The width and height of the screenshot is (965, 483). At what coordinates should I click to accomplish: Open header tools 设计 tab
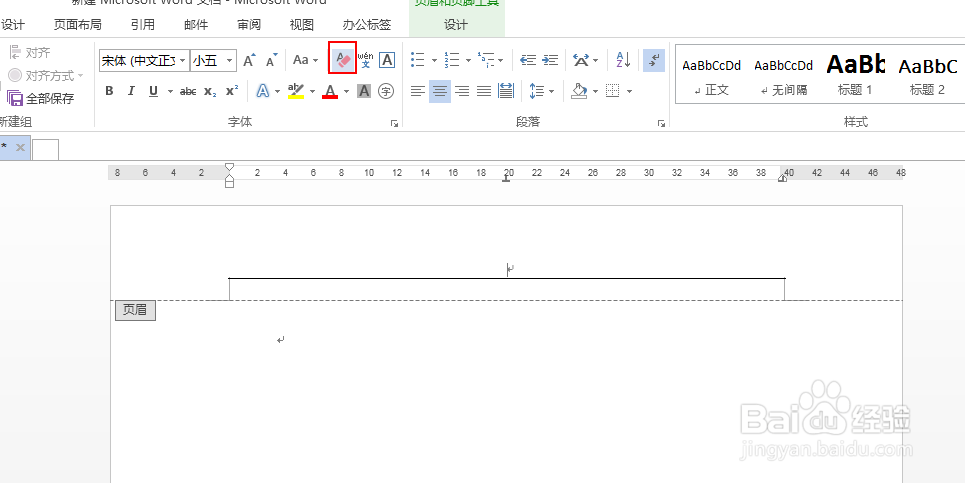tap(456, 25)
